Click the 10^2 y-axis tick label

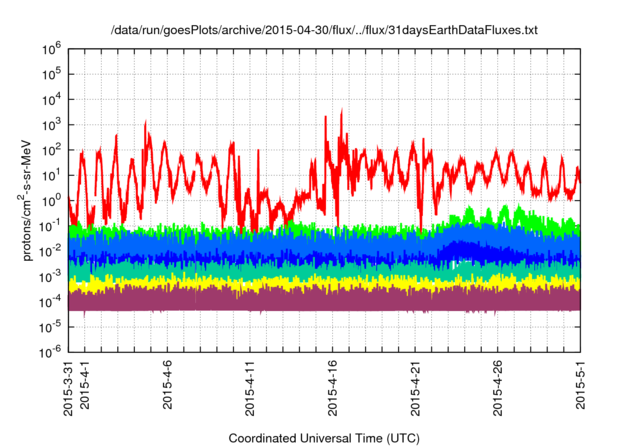tap(52, 151)
